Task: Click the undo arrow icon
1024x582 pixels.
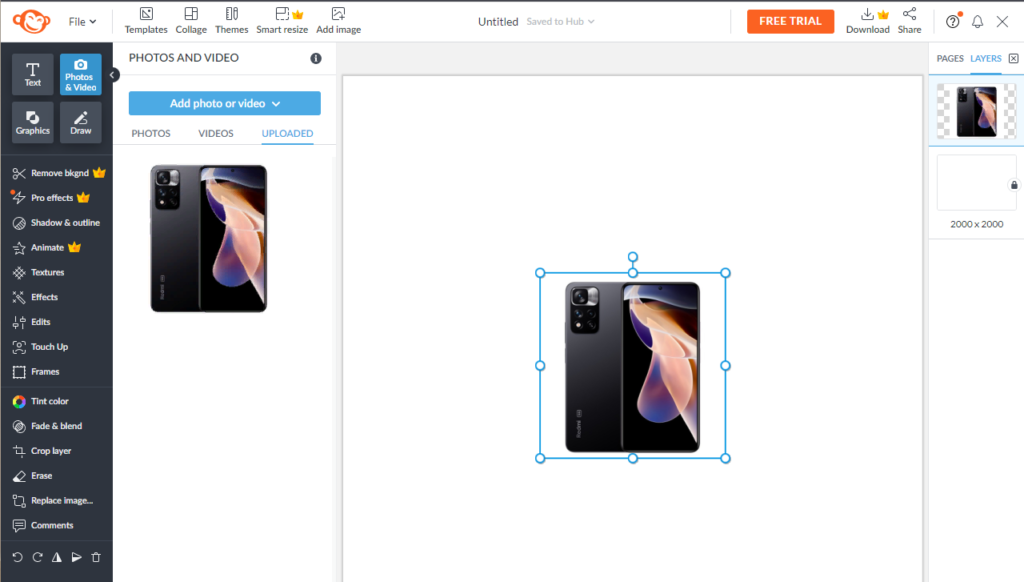Action: coord(17,557)
